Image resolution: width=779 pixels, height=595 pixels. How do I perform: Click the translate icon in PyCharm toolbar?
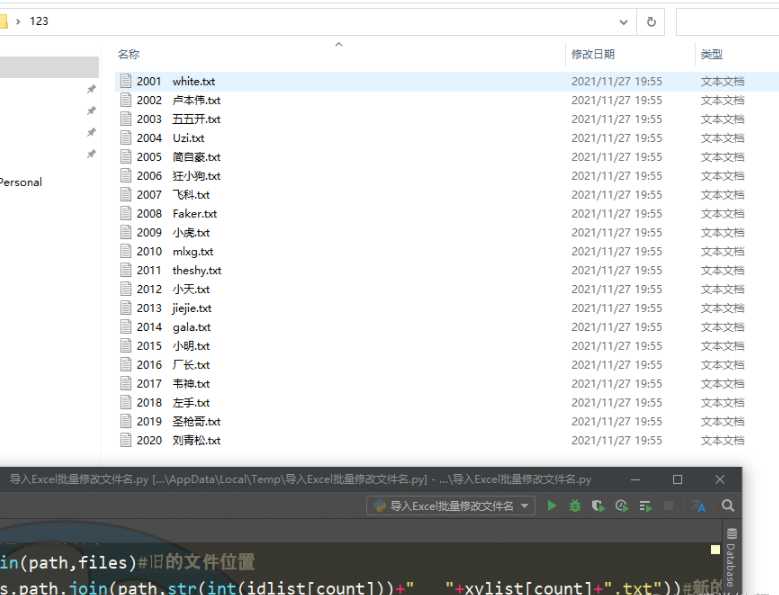[699, 506]
